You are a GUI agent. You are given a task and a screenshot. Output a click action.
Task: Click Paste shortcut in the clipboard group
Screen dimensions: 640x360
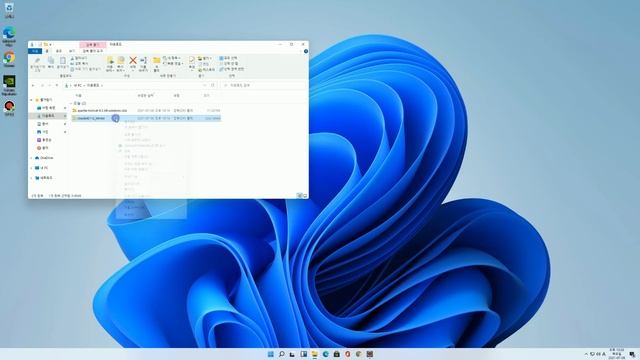tap(86, 69)
